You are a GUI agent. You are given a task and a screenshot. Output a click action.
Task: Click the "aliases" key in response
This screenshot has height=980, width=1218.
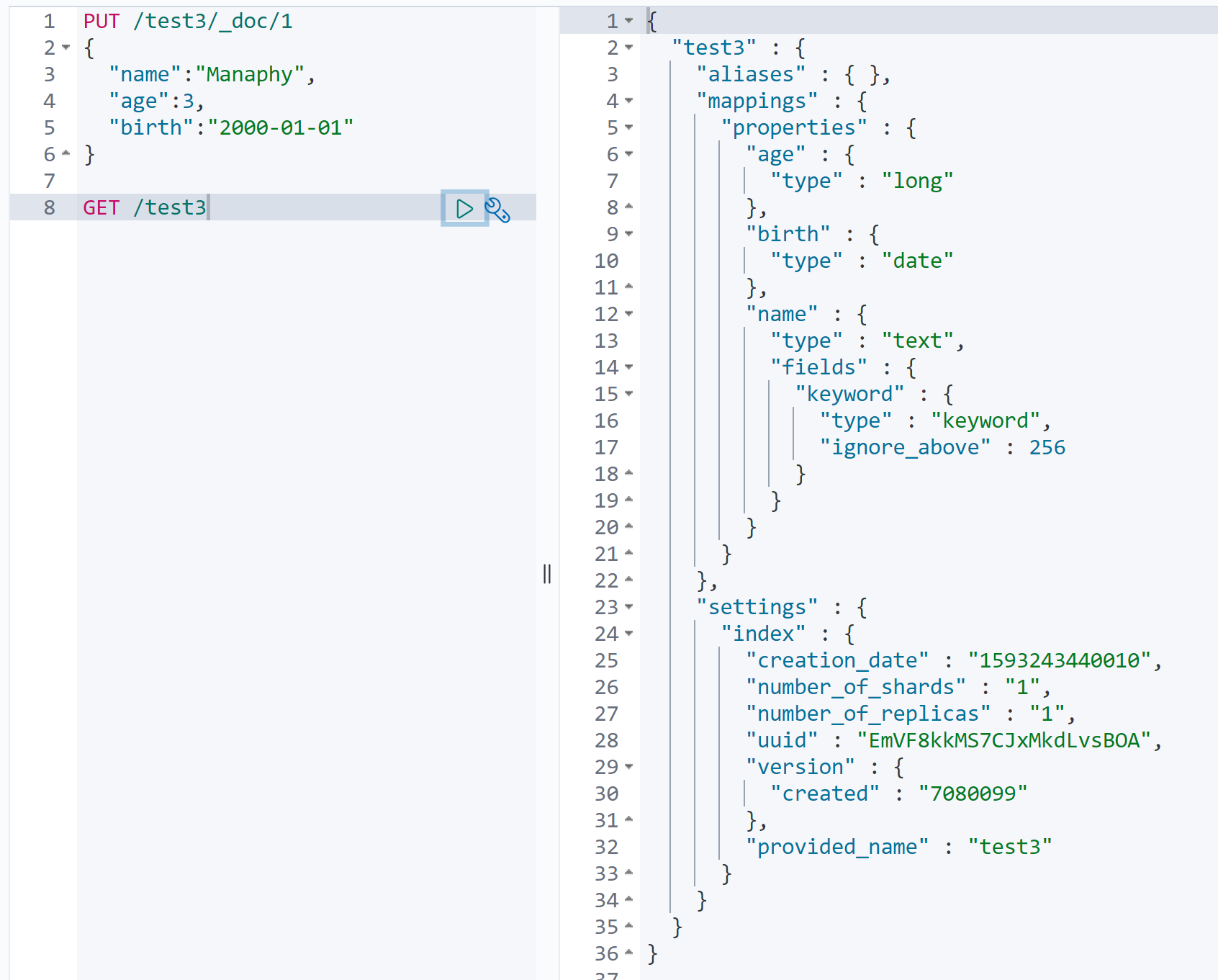click(751, 74)
